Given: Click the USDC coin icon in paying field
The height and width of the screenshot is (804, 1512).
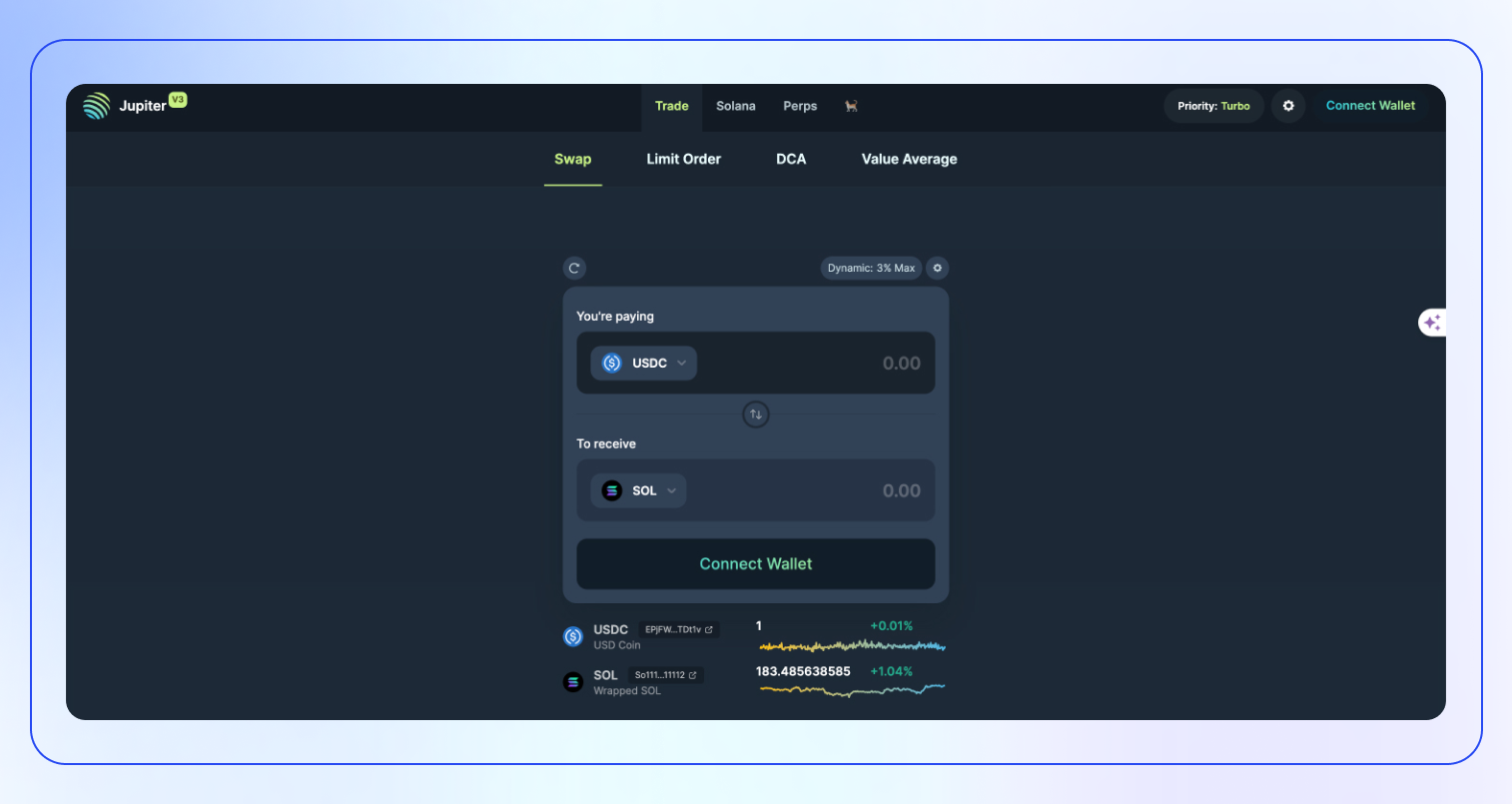Looking at the screenshot, I should click(612, 363).
